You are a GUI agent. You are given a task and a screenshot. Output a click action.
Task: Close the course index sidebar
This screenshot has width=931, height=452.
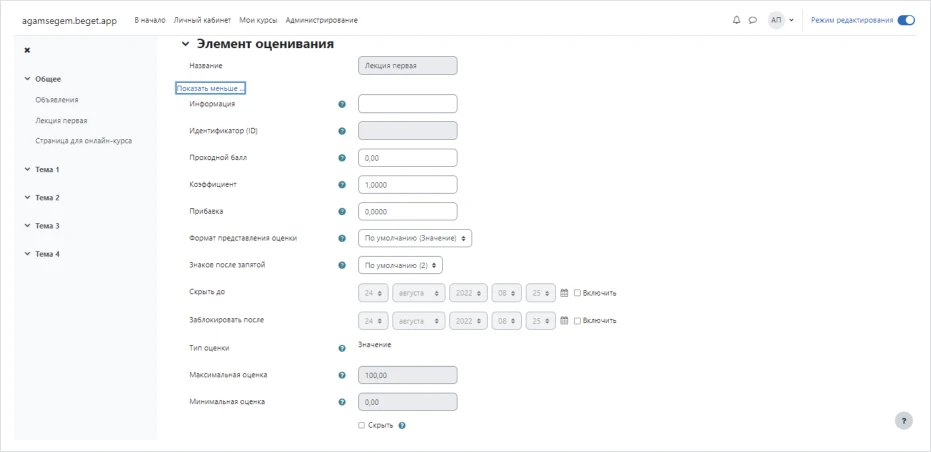pyautogui.click(x=27, y=50)
